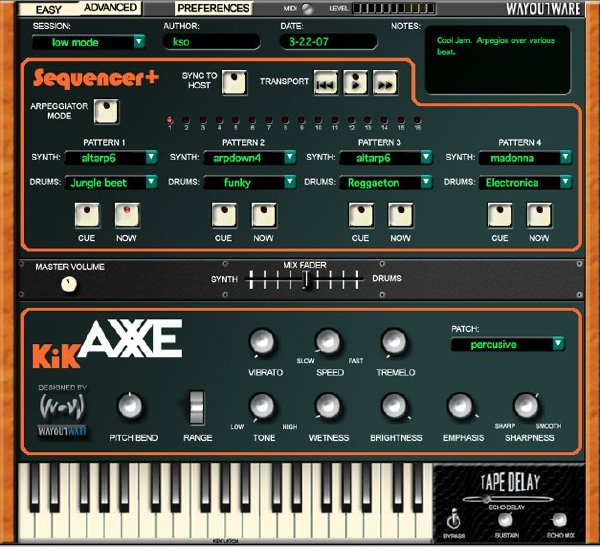Click the Key Latch label below keyboard

[x=225, y=541]
